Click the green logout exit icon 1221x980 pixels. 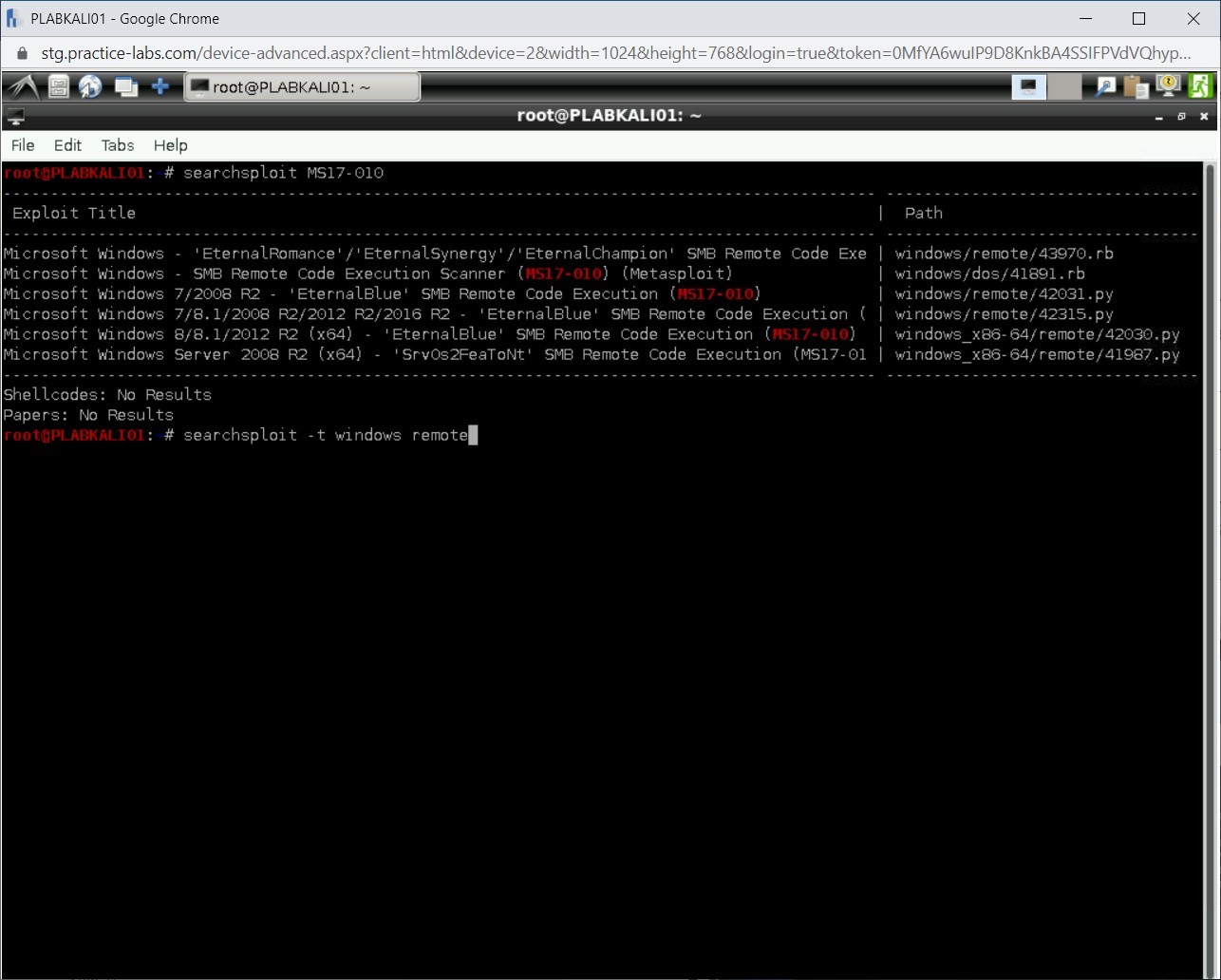(x=1200, y=87)
